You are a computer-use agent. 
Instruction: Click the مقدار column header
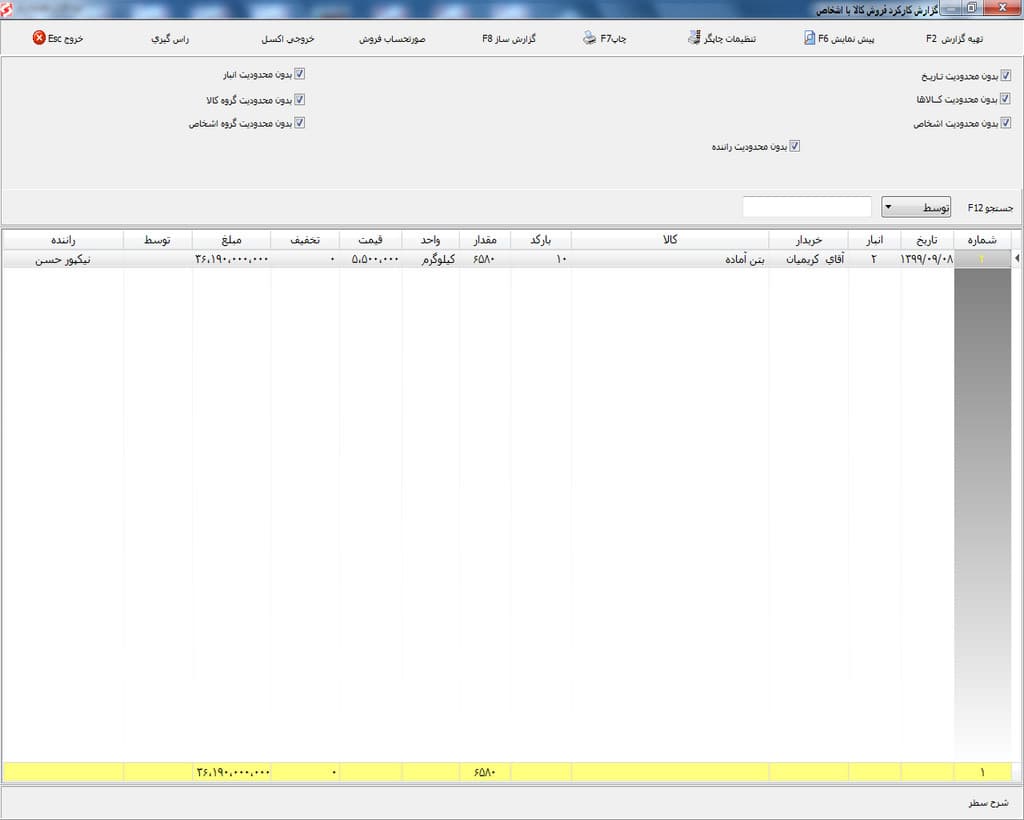(x=485, y=240)
